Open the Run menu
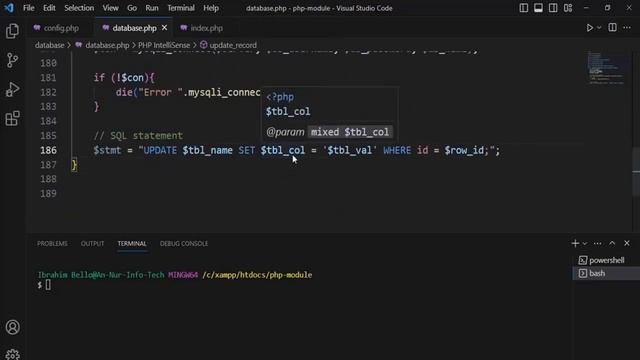 152,8
